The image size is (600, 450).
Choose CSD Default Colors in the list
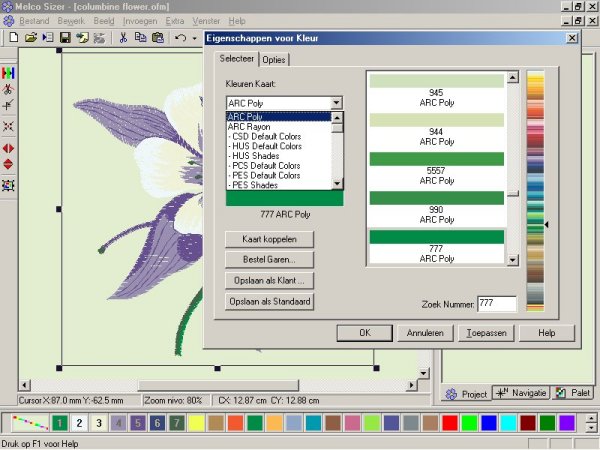279,137
